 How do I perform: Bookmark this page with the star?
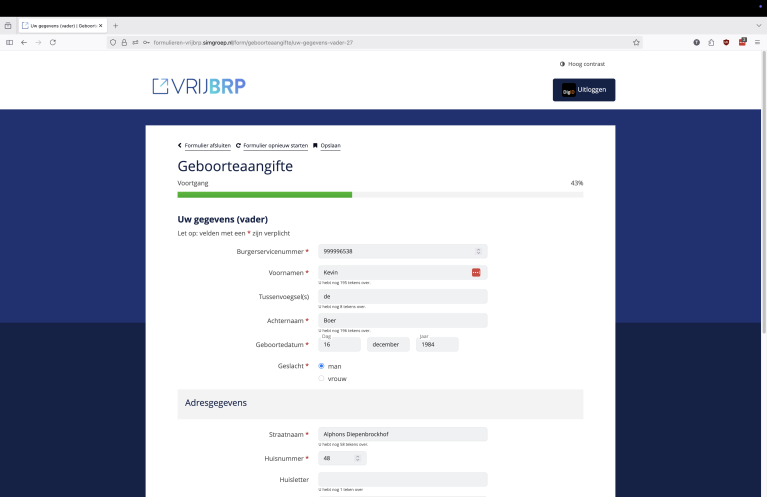pyautogui.click(x=636, y=43)
